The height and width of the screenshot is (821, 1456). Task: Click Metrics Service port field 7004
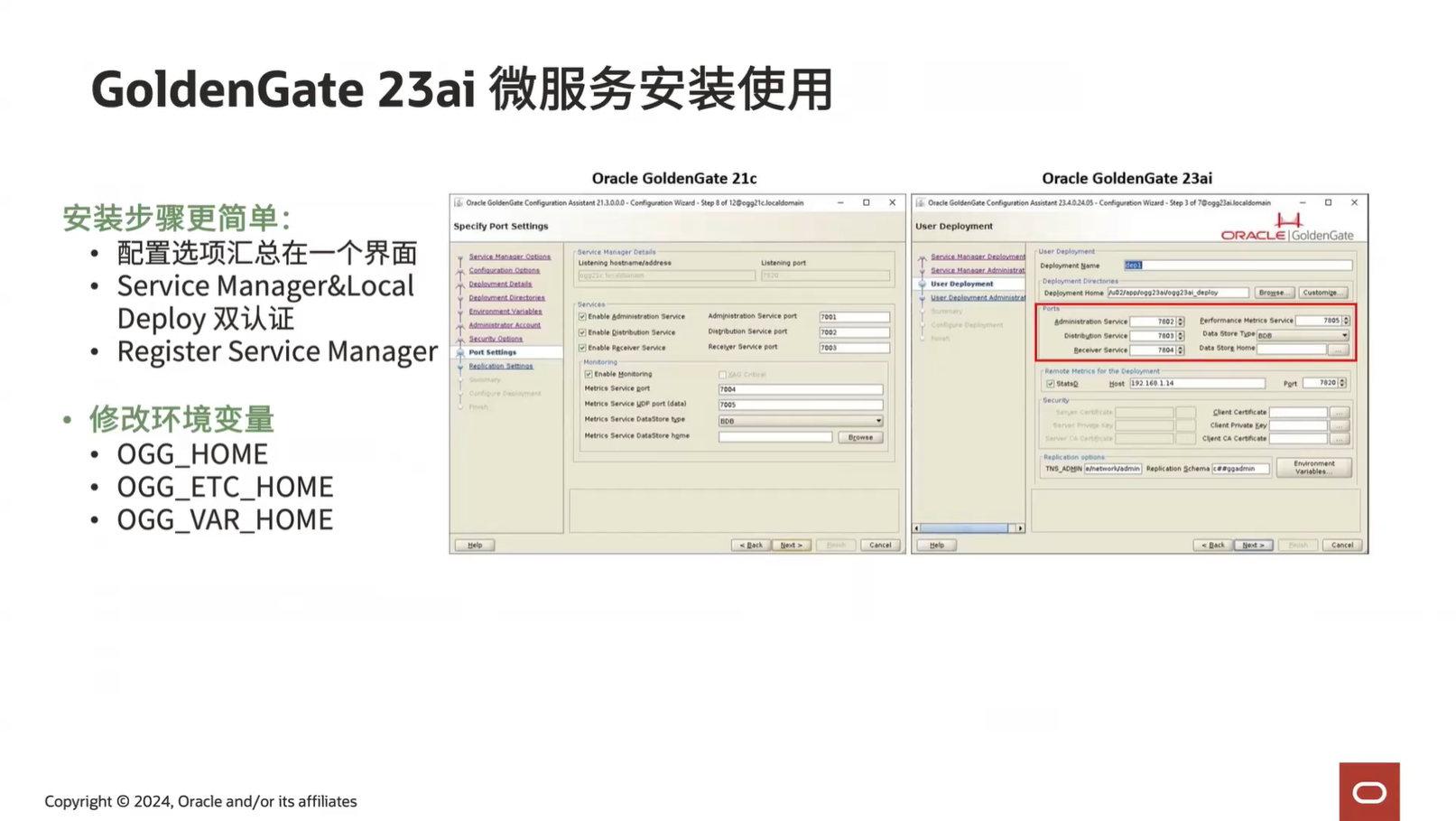[x=800, y=389]
